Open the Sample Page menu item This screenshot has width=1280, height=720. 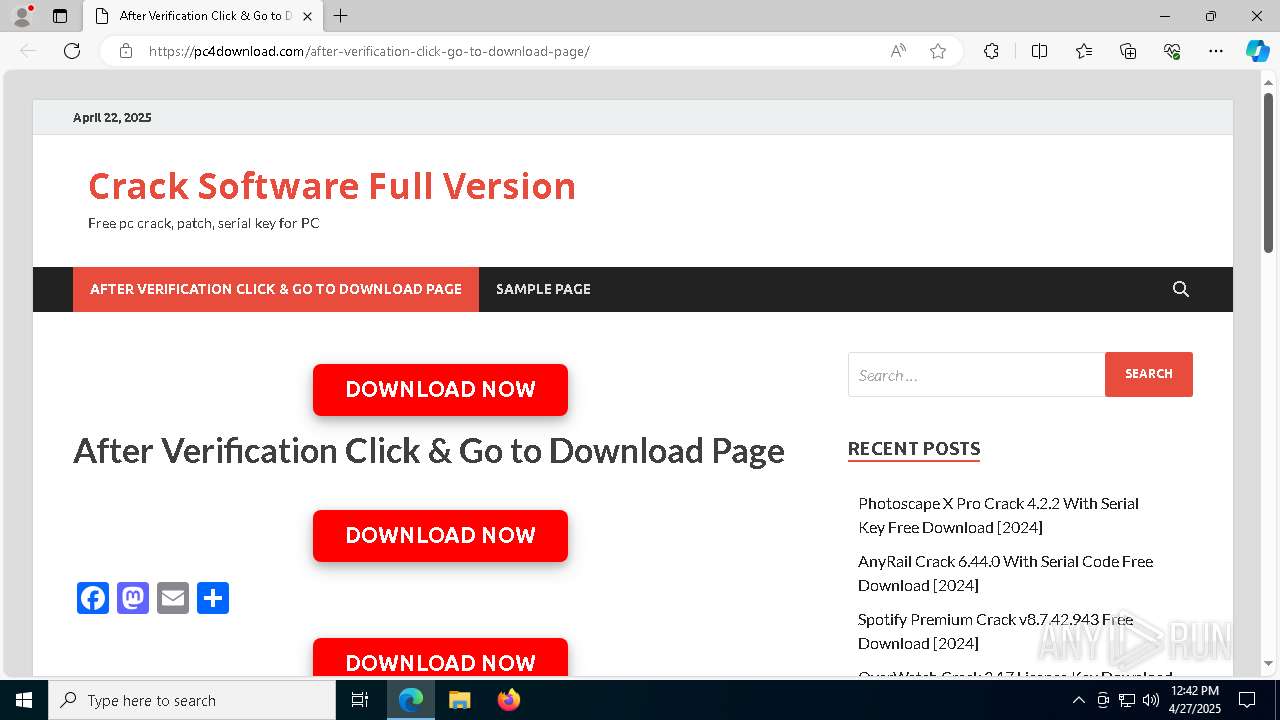(543, 289)
